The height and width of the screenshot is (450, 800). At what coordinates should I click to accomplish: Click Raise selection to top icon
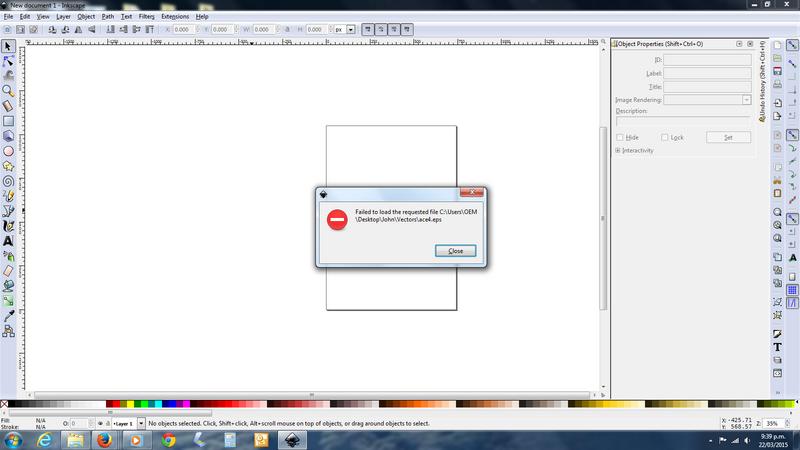[x=149, y=30]
